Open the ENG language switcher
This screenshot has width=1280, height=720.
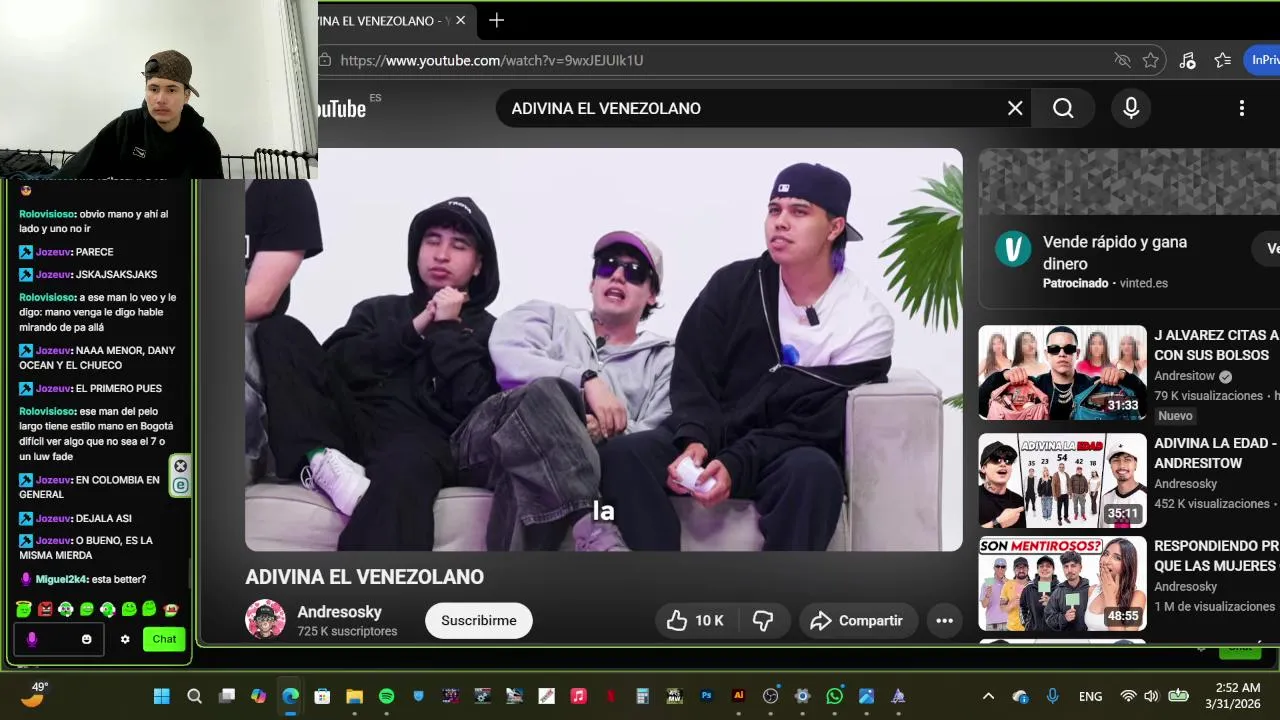click(x=1090, y=697)
